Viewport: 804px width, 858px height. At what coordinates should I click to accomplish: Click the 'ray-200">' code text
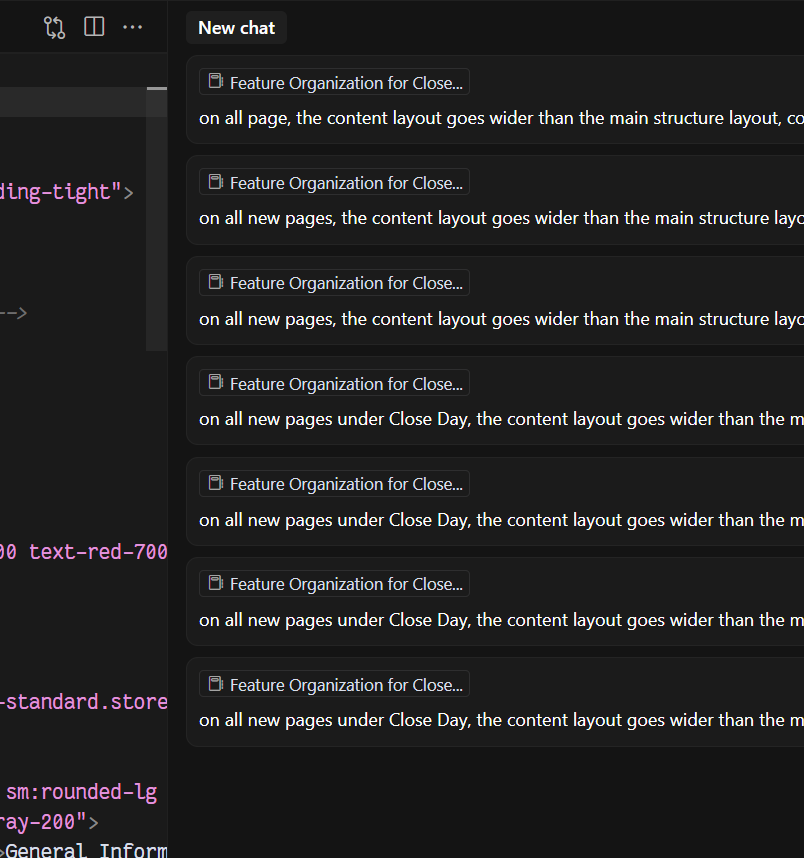click(x=49, y=822)
